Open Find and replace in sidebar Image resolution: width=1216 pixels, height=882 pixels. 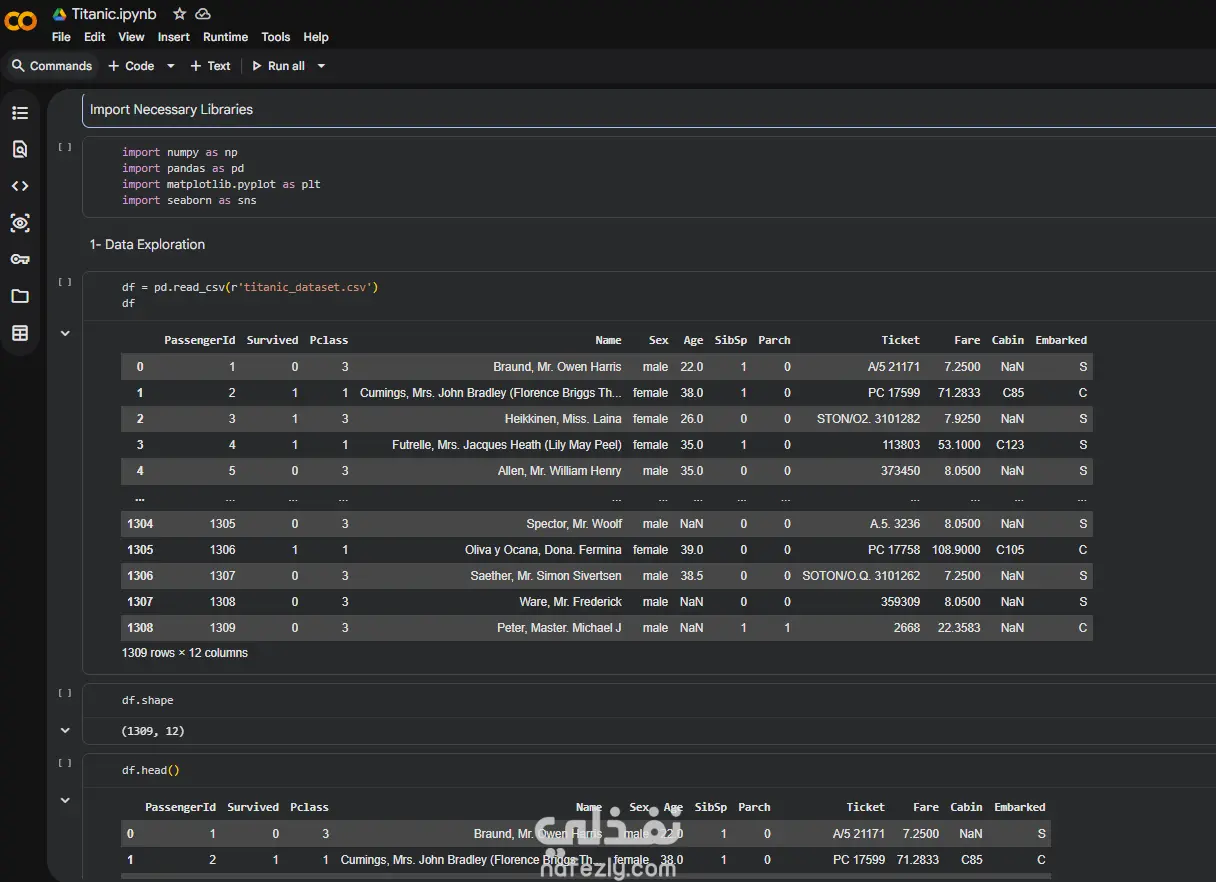[20, 150]
